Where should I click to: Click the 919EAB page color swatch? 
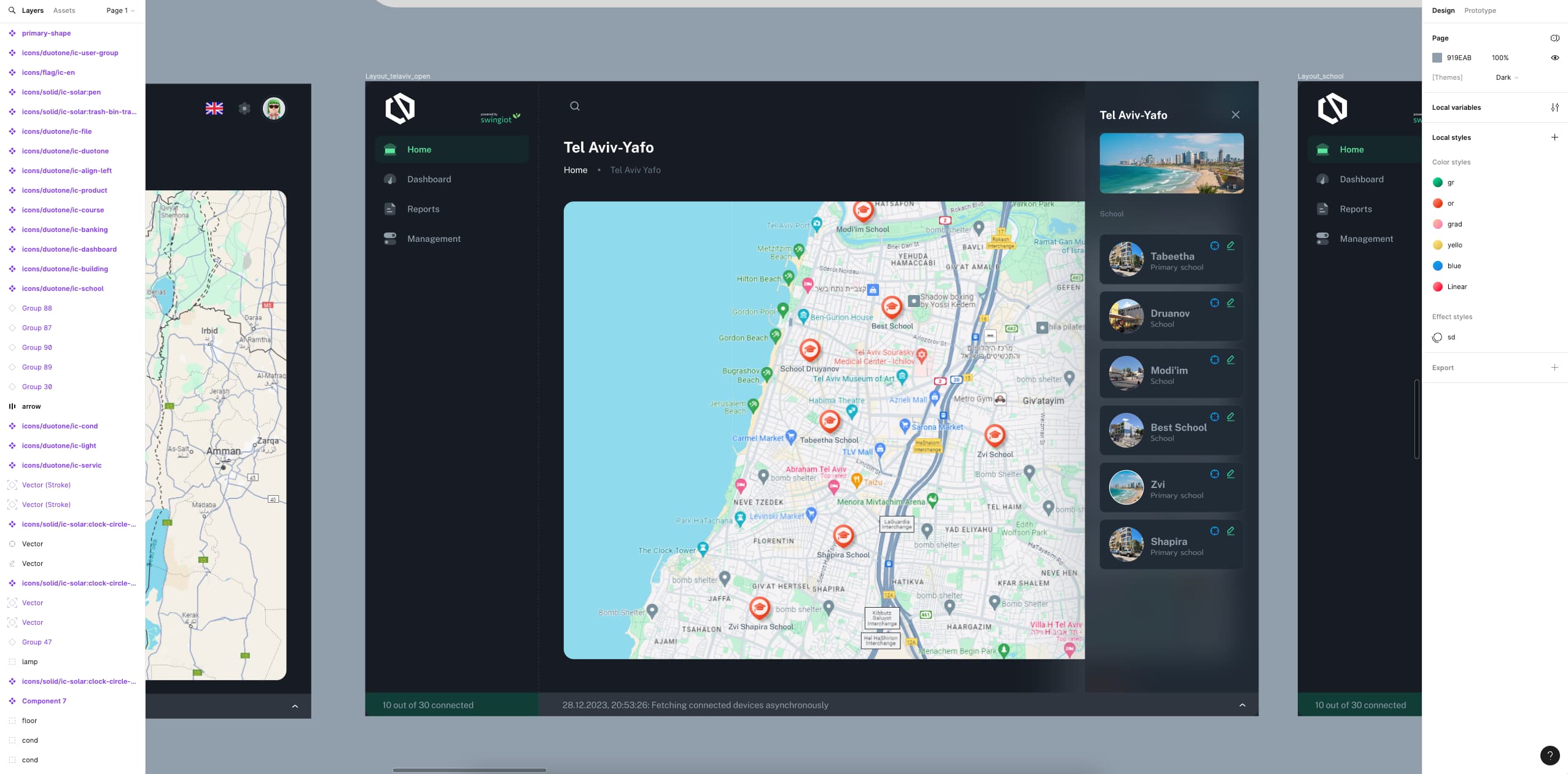tap(1437, 58)
